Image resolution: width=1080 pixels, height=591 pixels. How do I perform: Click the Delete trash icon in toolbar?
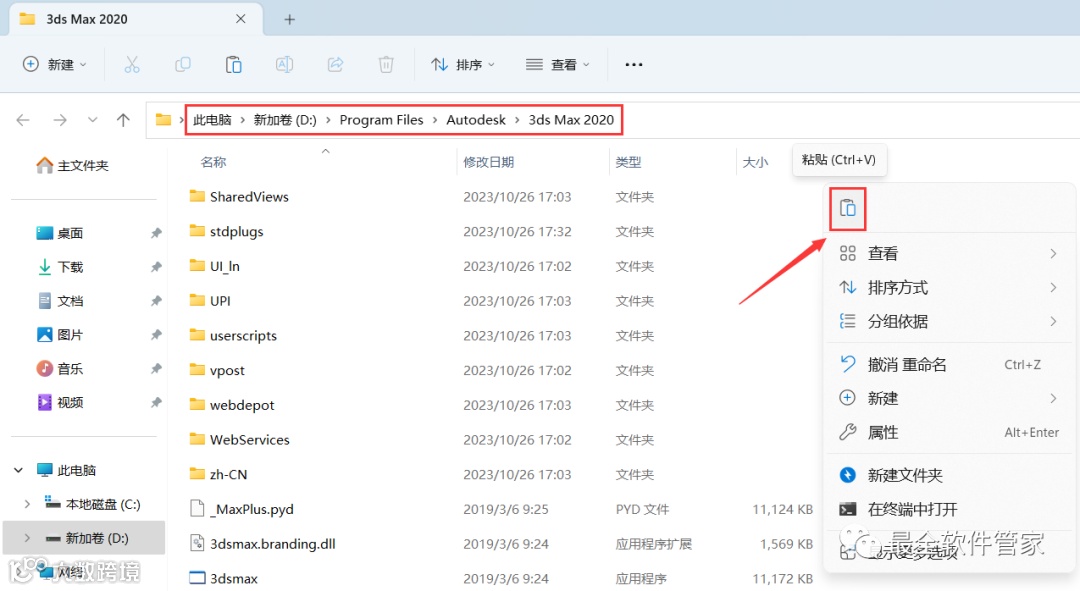(x=386, y=65)
